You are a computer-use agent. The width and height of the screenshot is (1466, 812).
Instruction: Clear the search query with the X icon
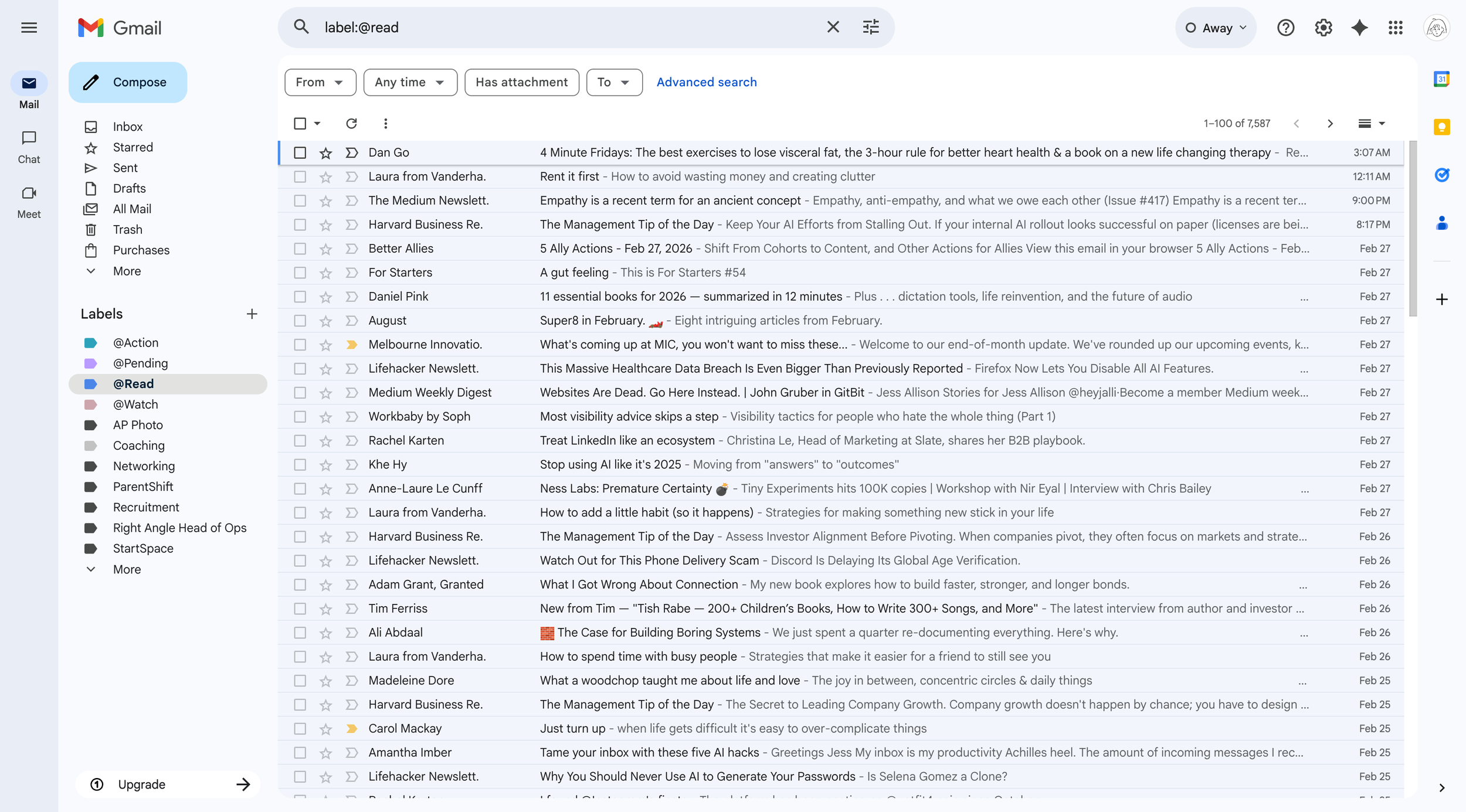(x=833, y=27)
